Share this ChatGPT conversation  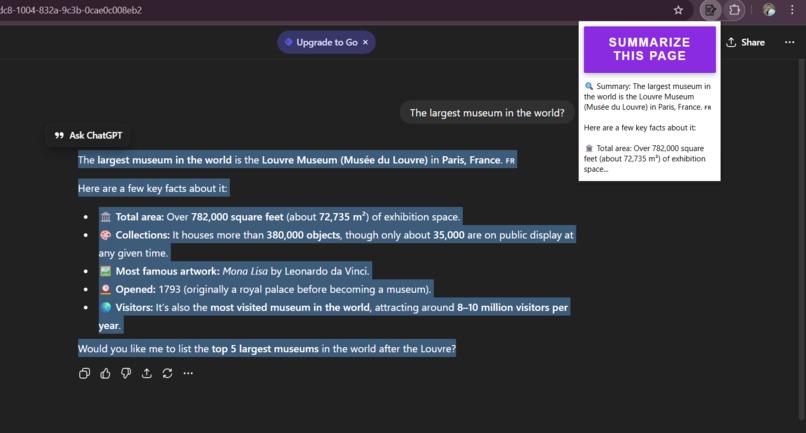tap(745, 43)
